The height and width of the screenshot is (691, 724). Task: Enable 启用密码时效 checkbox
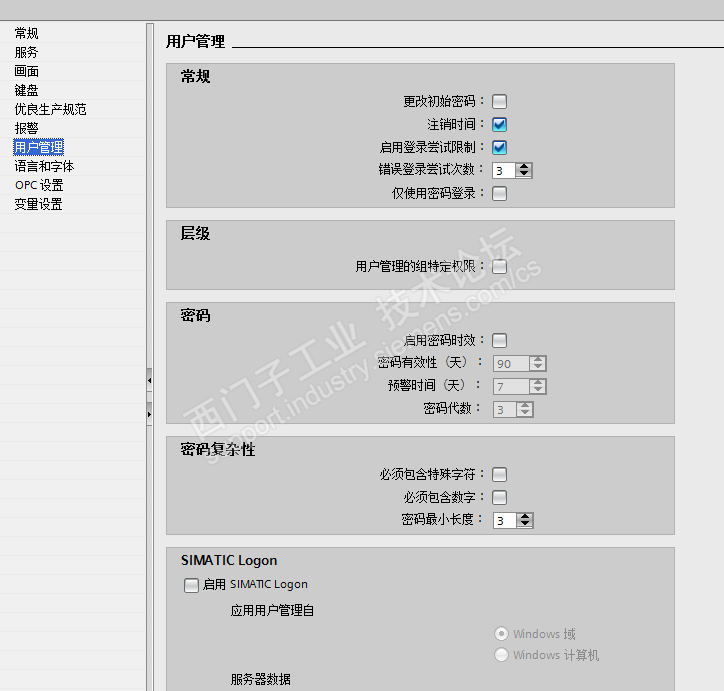499,340
